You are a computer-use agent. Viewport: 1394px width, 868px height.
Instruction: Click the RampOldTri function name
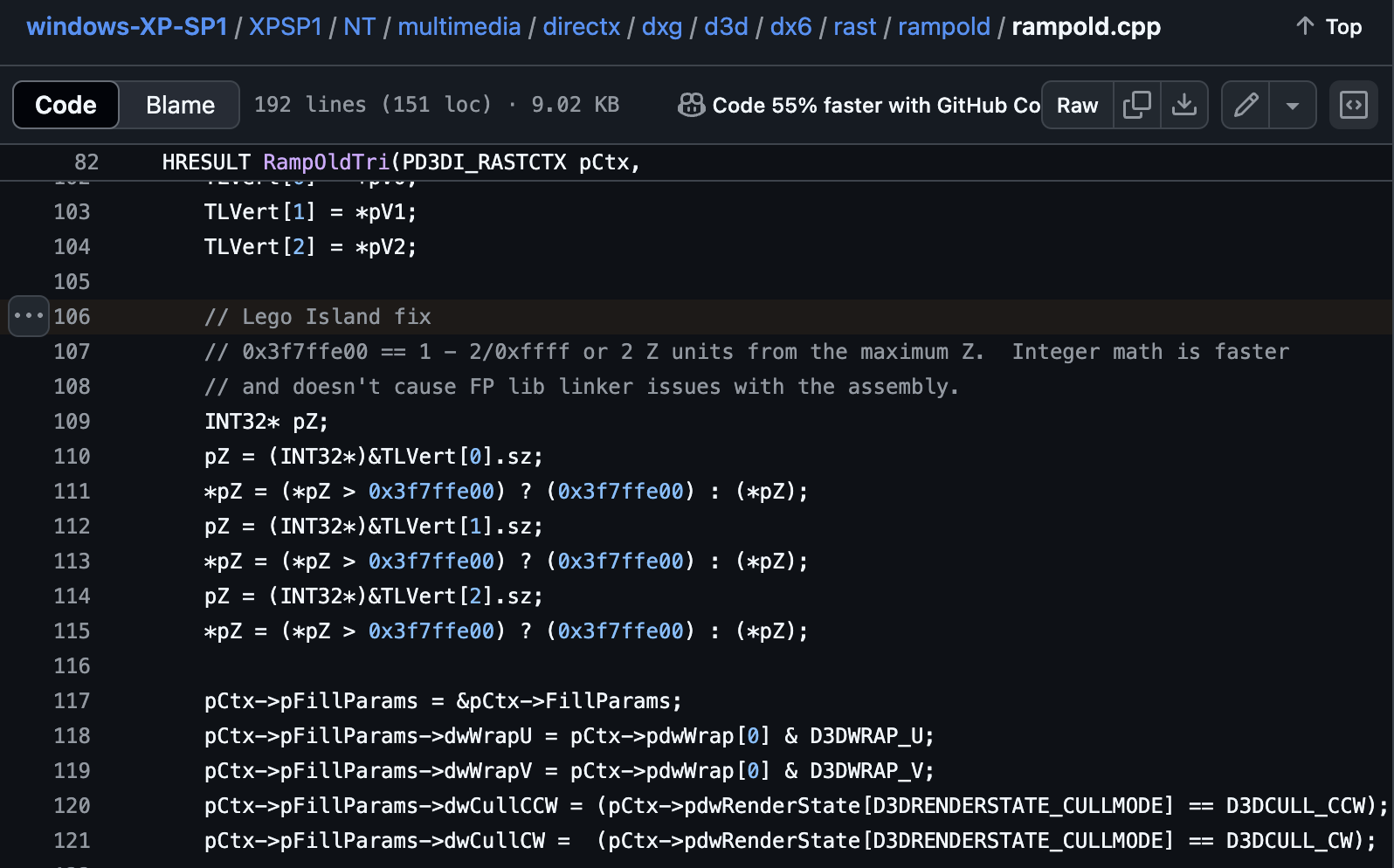(326, 162)
